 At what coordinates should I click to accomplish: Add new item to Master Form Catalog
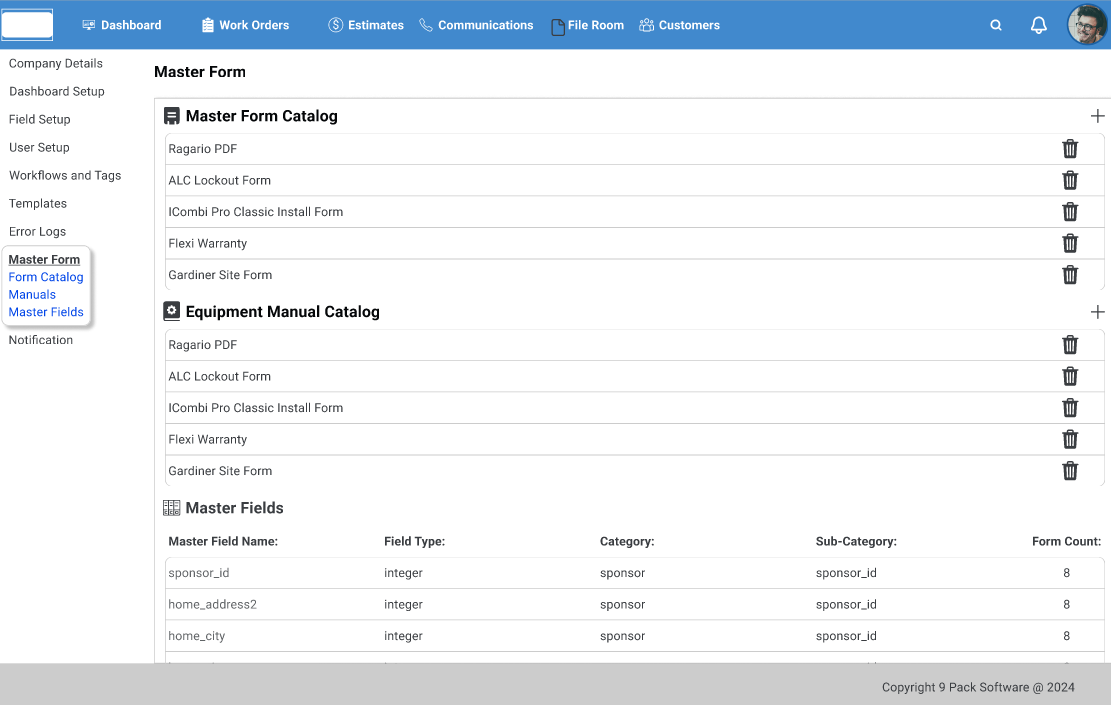coord(1097,116)
